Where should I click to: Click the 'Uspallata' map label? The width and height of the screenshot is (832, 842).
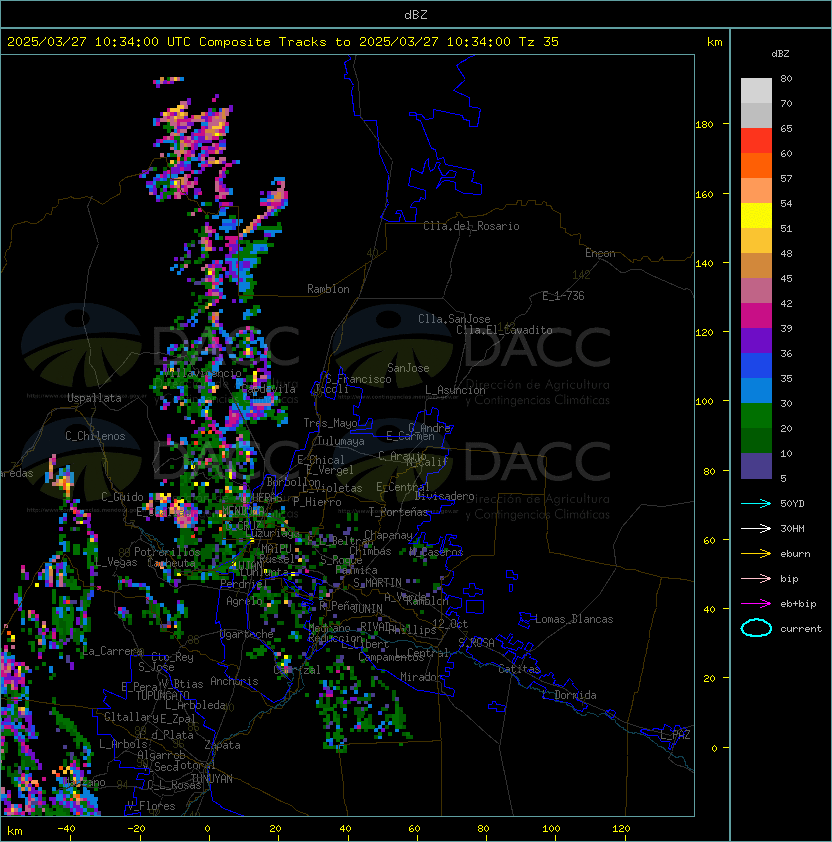[x=94, y=398]
